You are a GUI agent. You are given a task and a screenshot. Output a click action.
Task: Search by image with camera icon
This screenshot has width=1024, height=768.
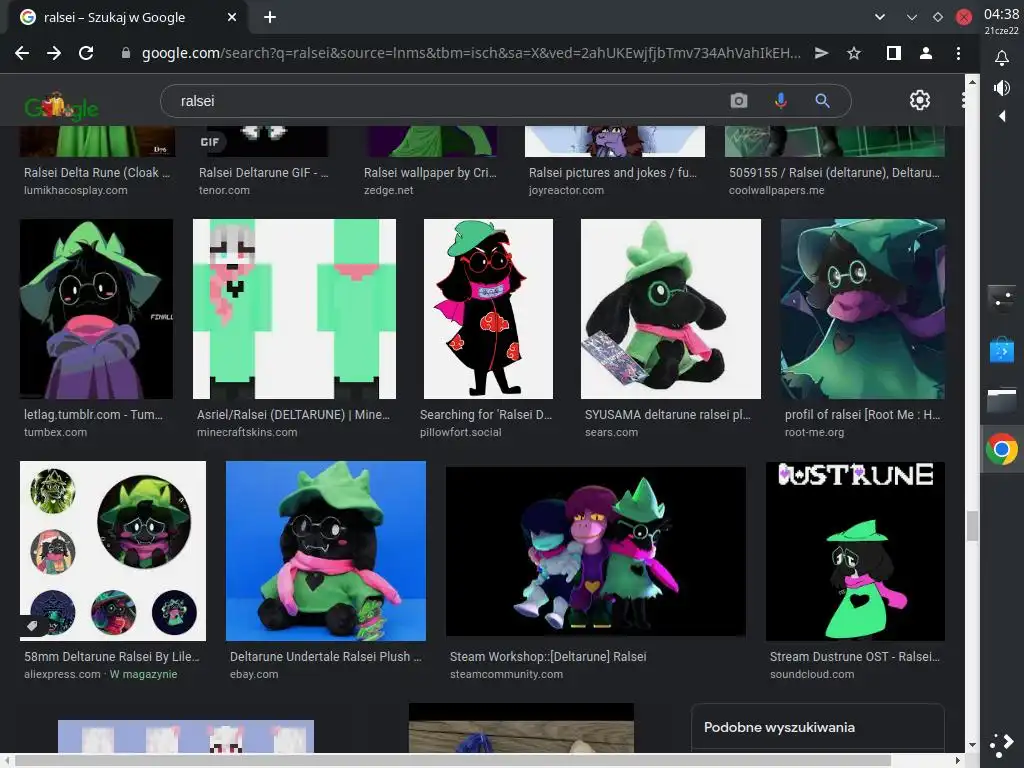(x=739, y=101)
